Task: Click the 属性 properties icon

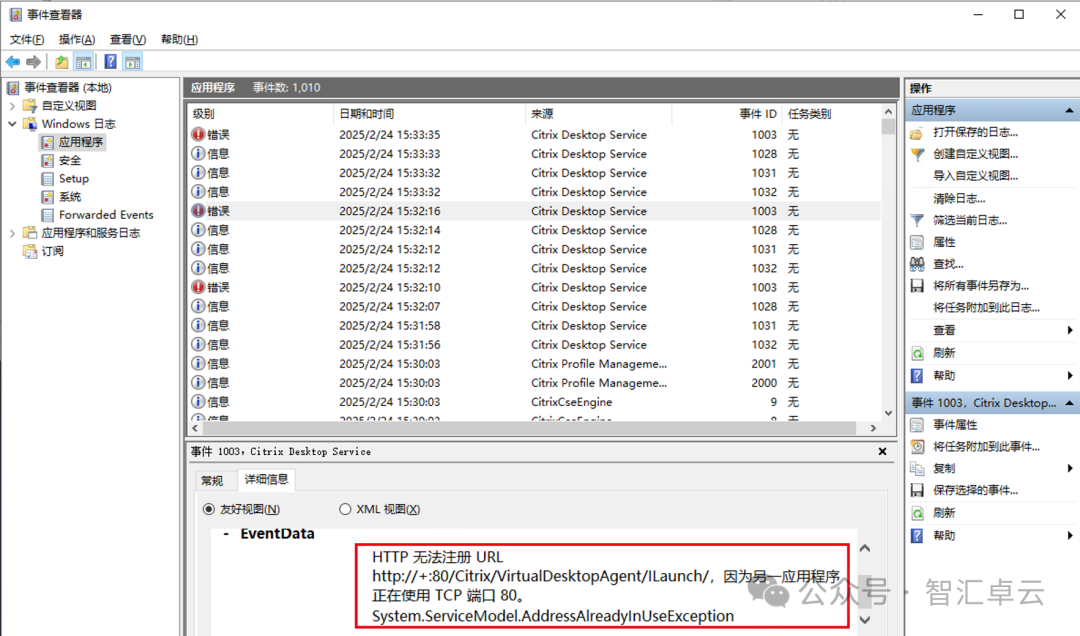Action: (x=917, y=243)
